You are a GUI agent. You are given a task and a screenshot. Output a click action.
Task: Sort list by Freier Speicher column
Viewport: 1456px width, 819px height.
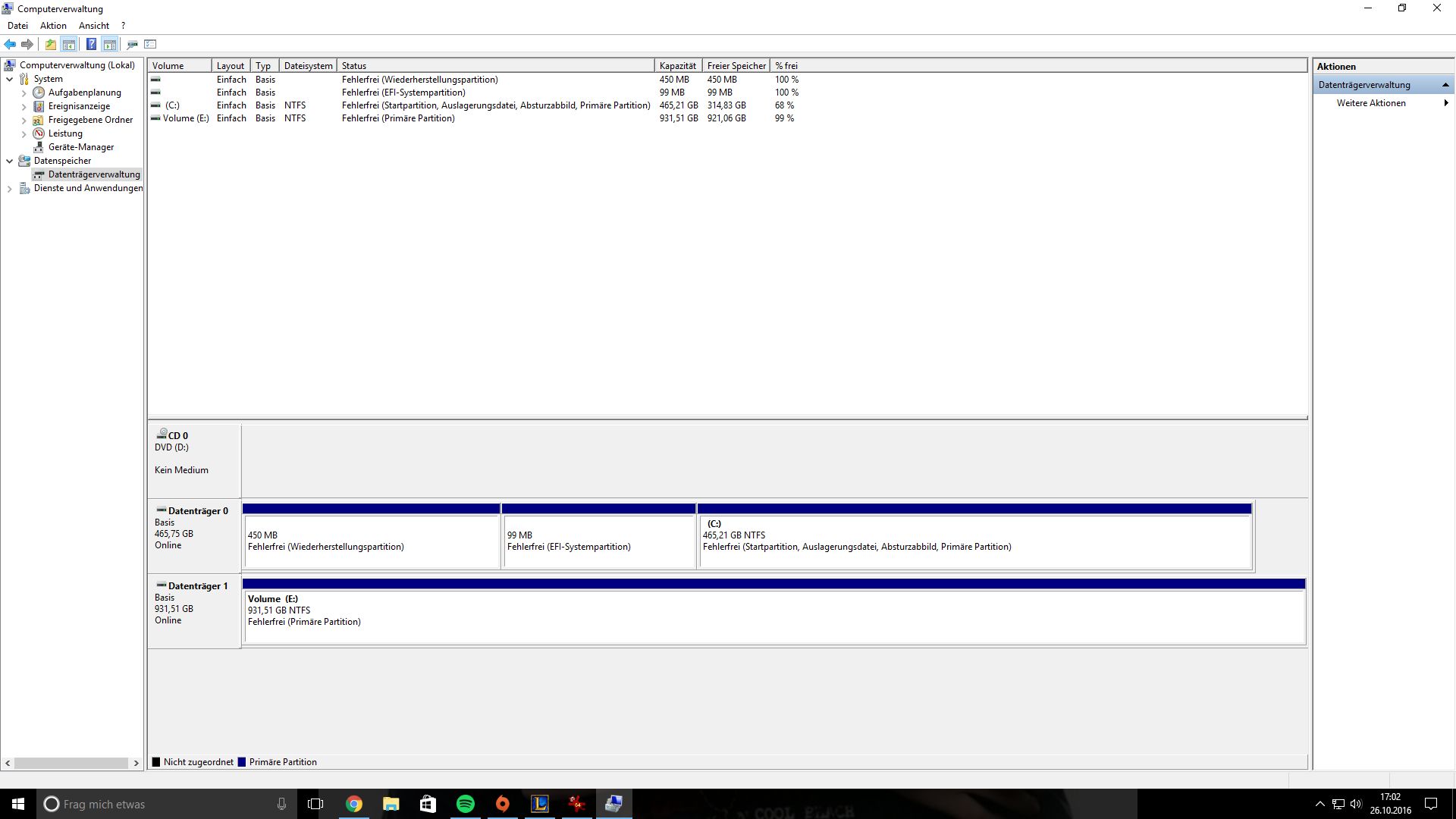pos(736,66)
